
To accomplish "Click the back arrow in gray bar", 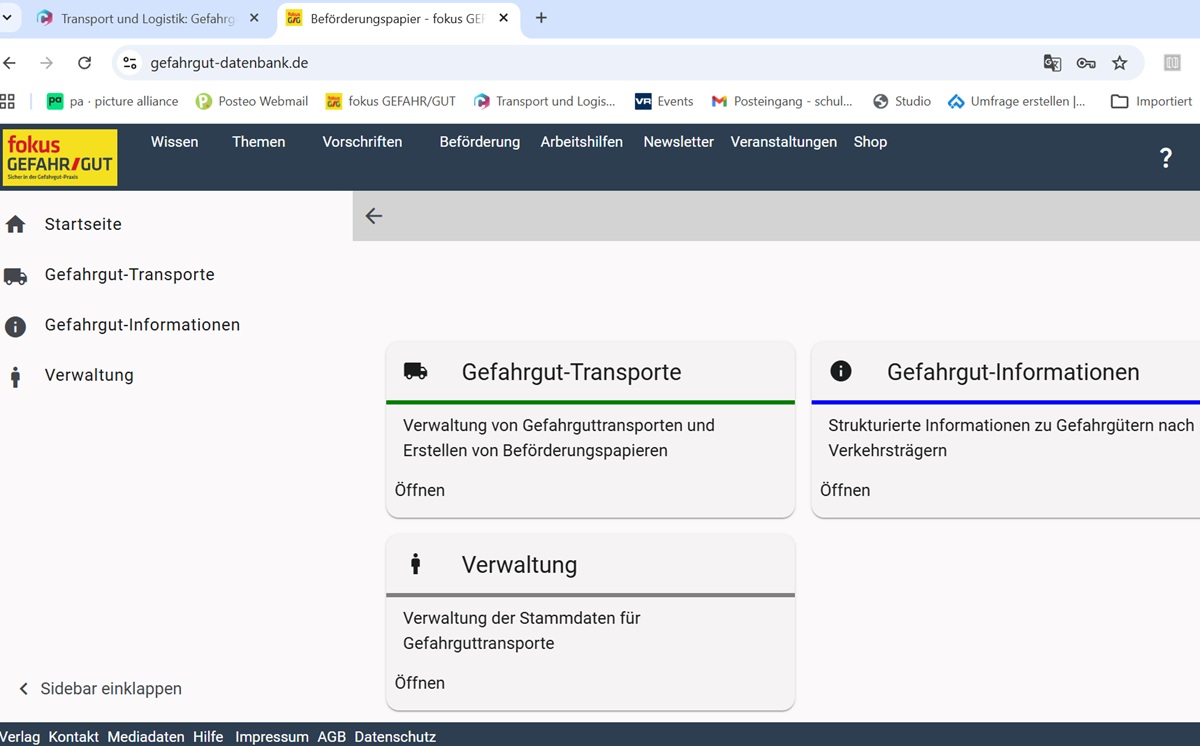I will (x=374, y=216).
